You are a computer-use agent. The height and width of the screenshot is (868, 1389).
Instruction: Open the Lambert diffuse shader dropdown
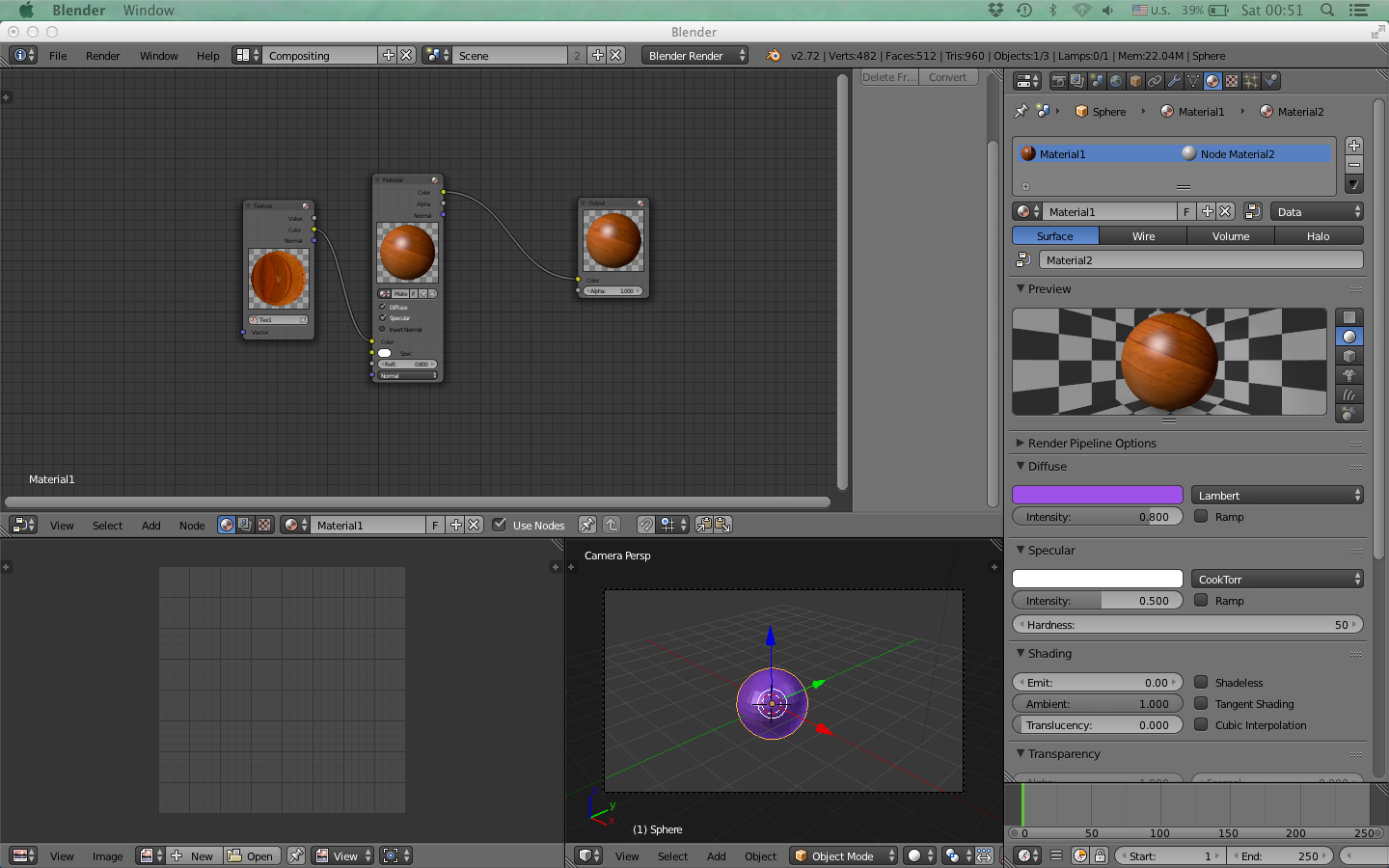[1277, 495]
